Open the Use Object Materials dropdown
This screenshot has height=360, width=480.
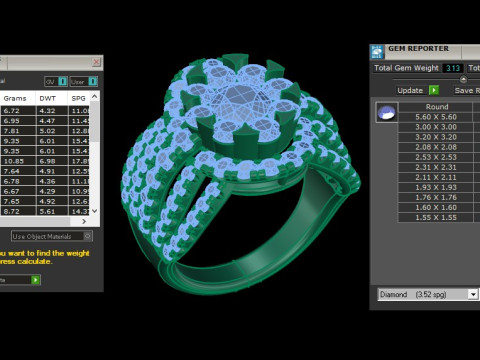tap(52, 236)
